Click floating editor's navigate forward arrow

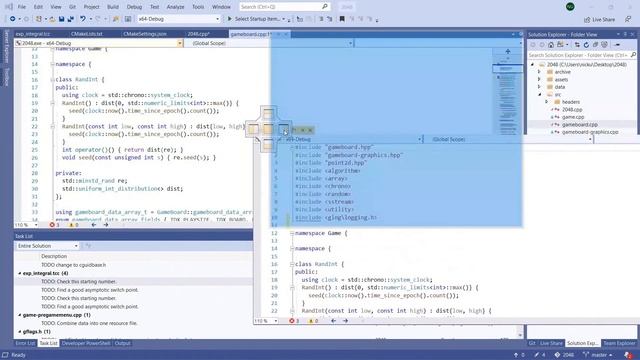[345, 321]
